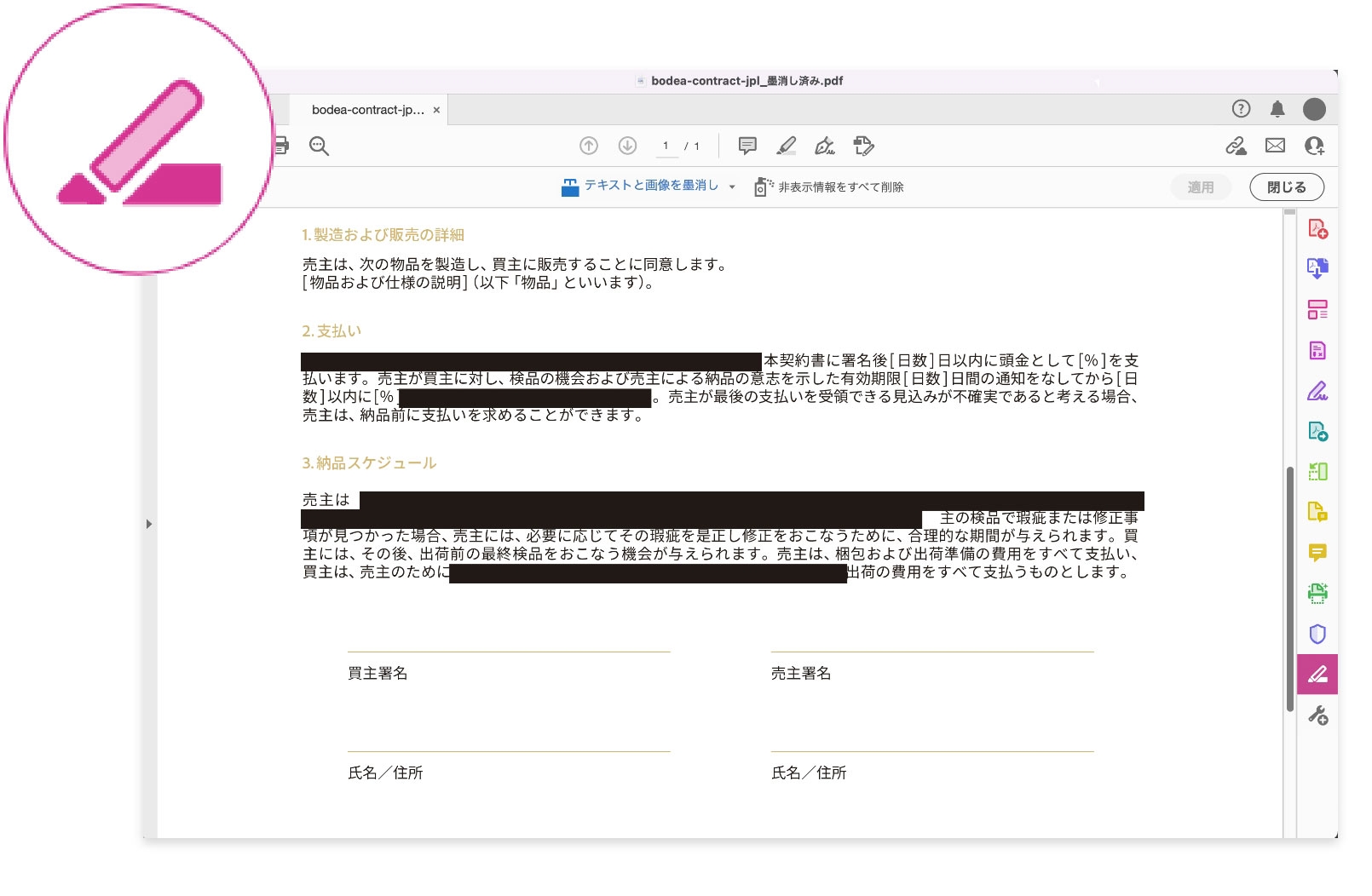This screenshot has height=896, width=1372.
Task: Open the yellow Send for Comments tool
Action: (x=1317, y=512)
